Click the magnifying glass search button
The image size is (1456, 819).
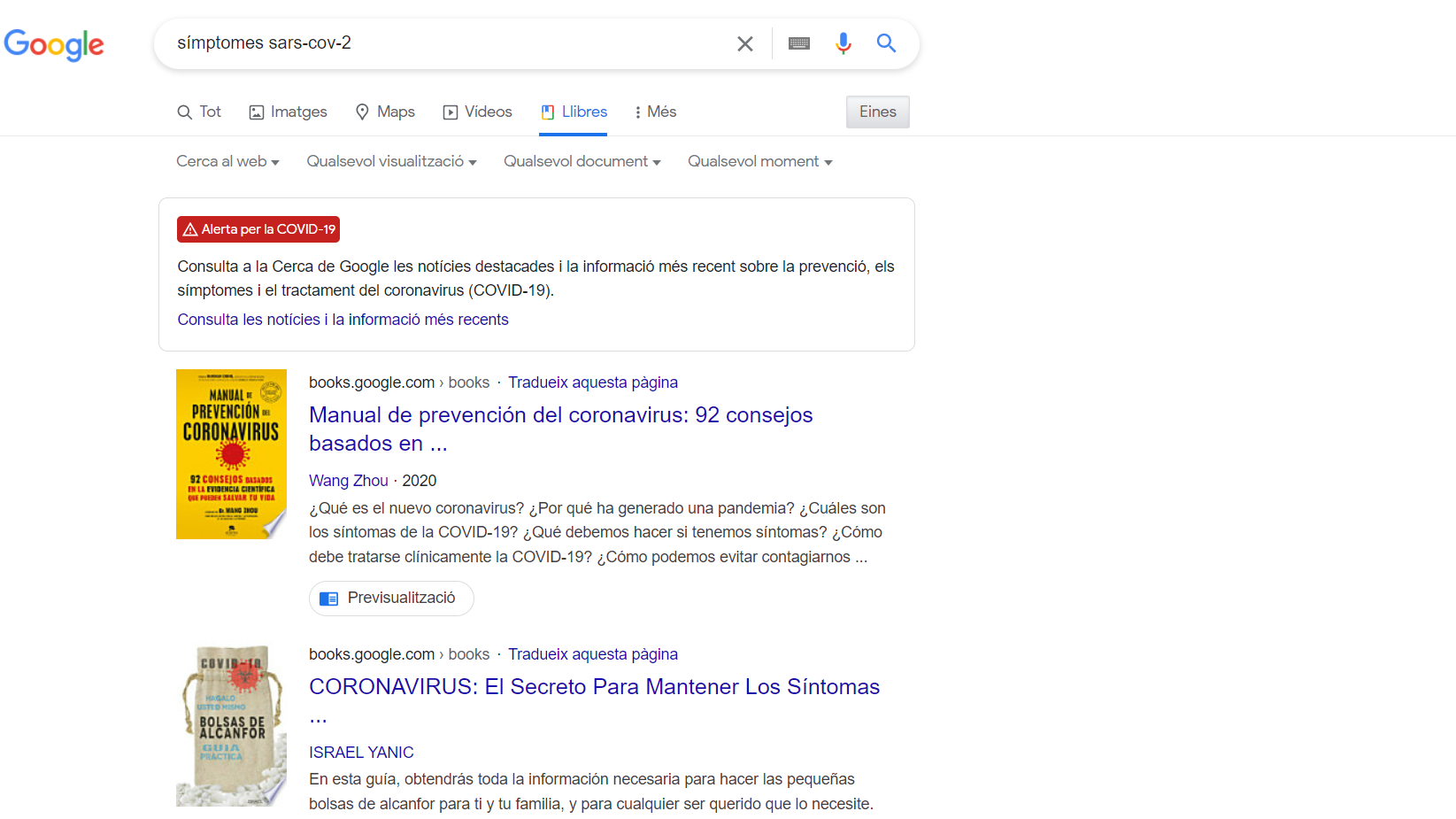coord(886,43)
